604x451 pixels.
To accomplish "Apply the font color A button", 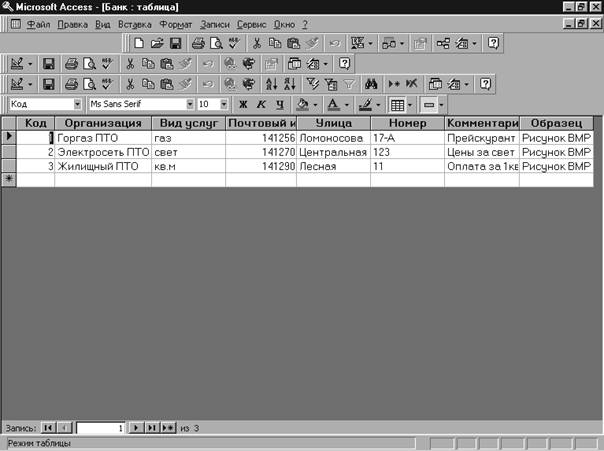I will pos(334,104).
